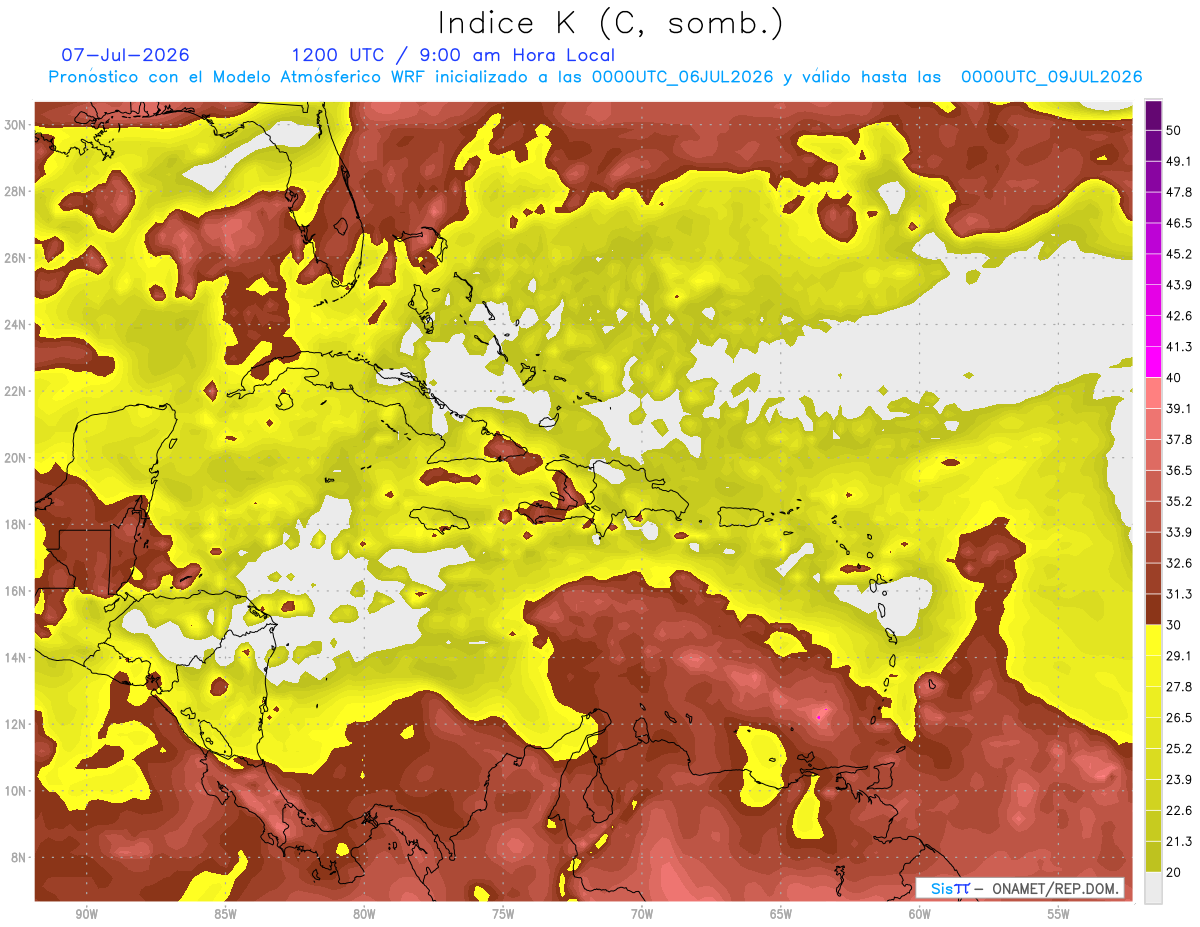The height and width of the screenshot is (927, 1200).
Task: Click the colorbar label '35.2'
Action: point(1179,502)
